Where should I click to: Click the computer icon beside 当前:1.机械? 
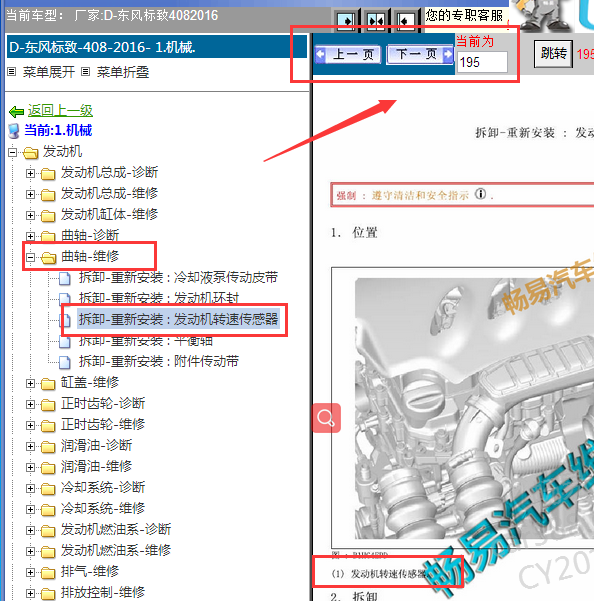(14, 131)
